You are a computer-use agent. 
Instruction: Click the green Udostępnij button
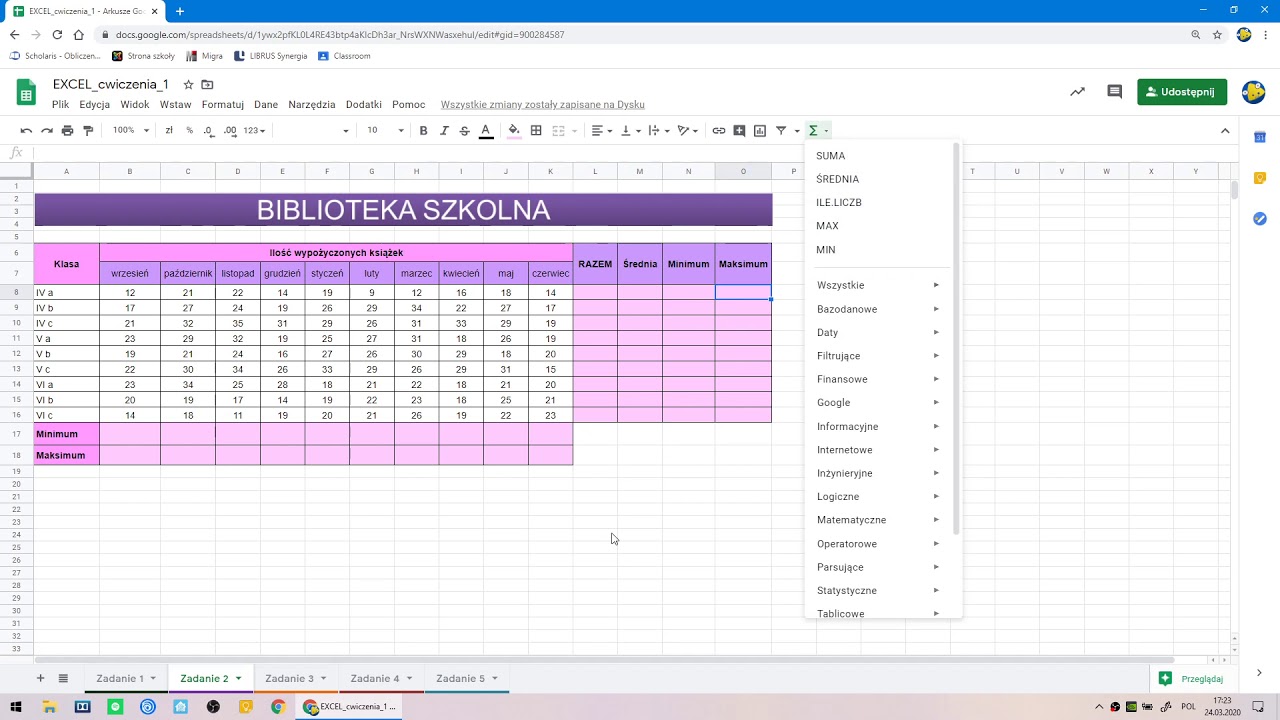(x=1182, y=92)
